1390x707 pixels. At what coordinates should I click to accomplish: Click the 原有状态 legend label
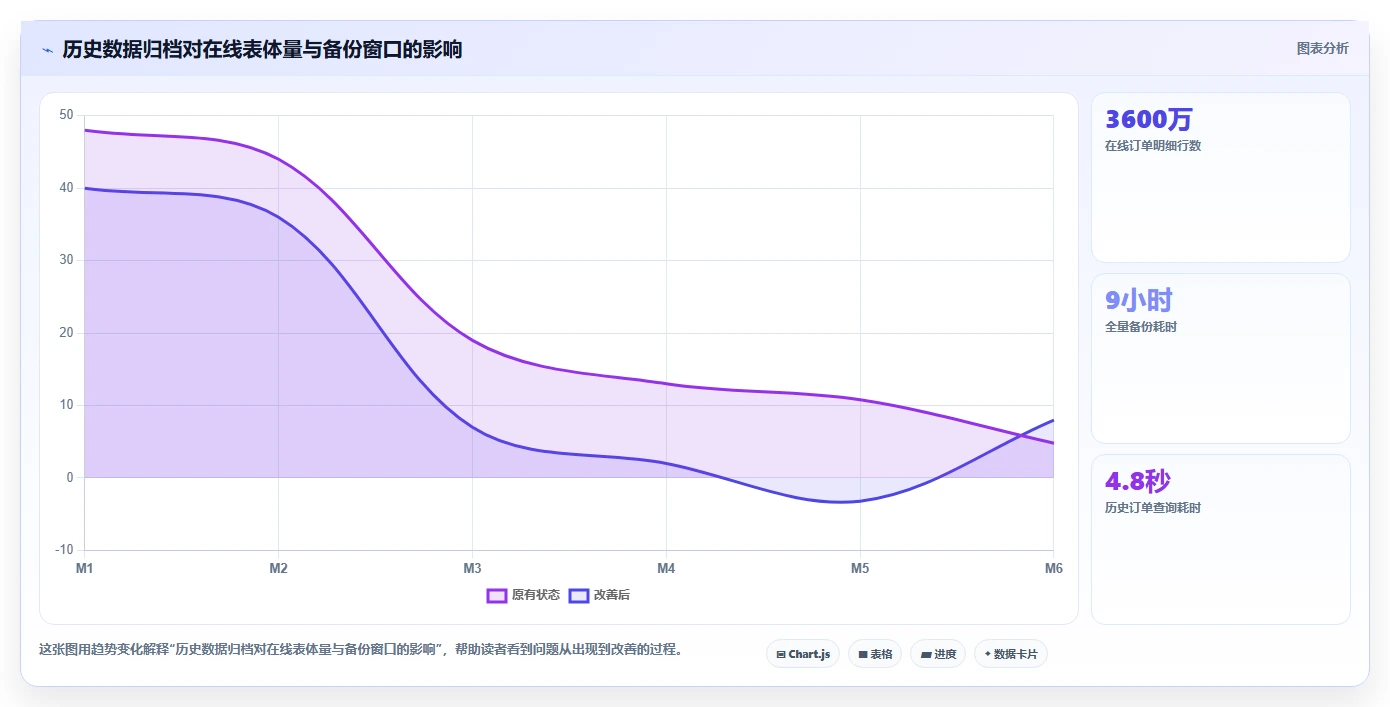536,595
